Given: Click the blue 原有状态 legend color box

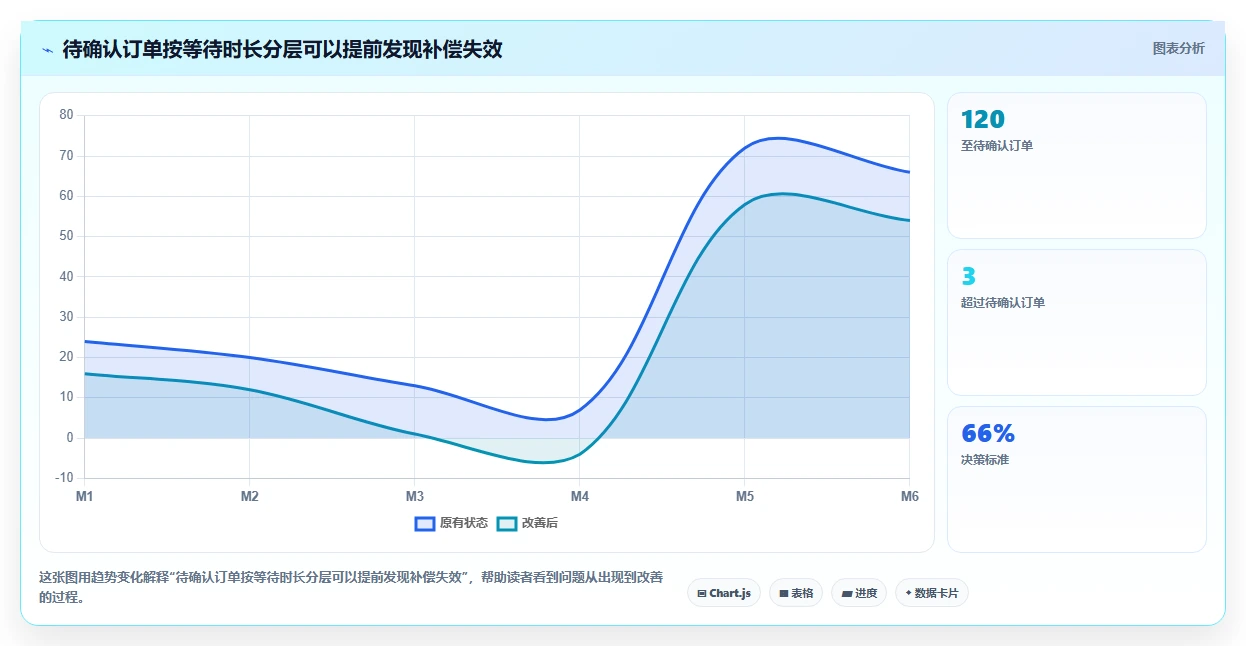Looking at the screenshot, I should click(x=425, y=523).
